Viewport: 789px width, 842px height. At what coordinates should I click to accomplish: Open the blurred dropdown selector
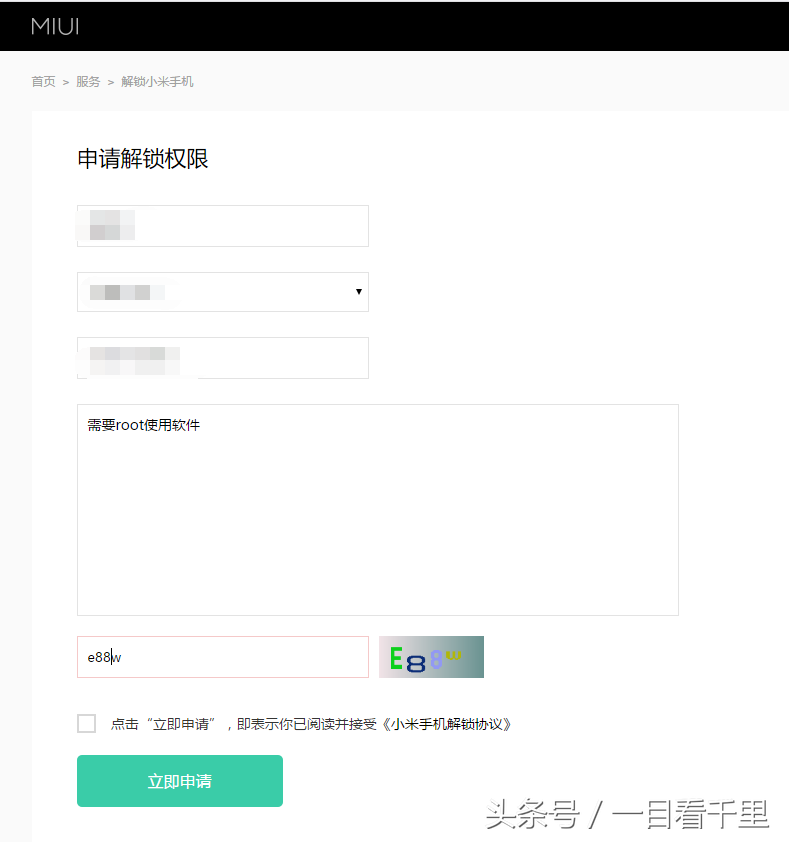coord(223,292)
